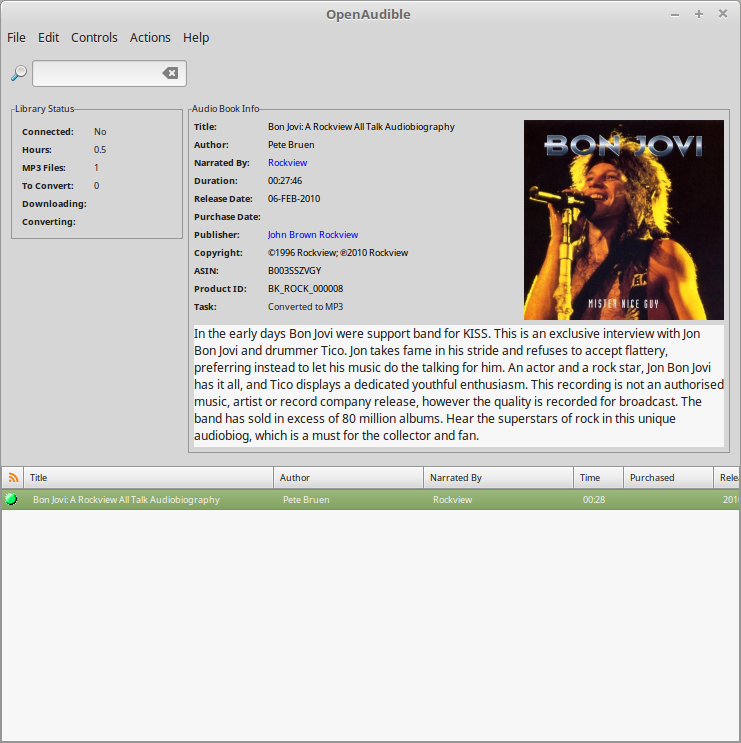
Task: Click the copyright text ©1996 Rockview
Action: point(338,253)
